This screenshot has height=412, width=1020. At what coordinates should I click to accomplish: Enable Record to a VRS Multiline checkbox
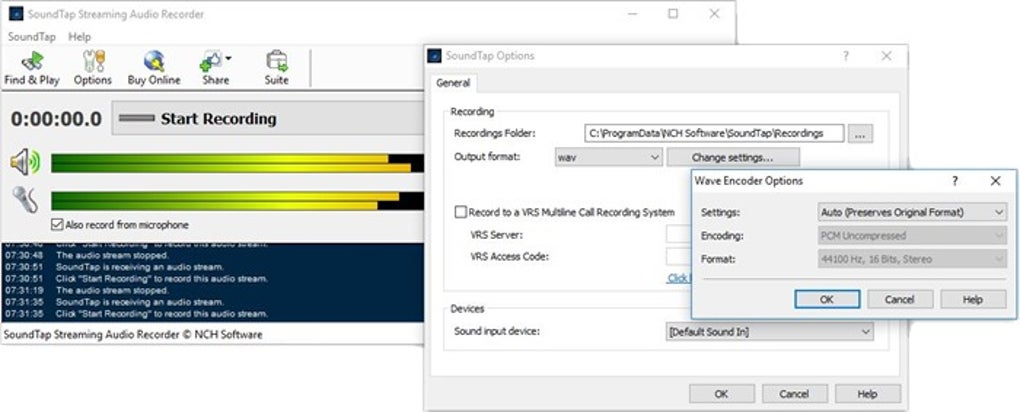[461, 212]
